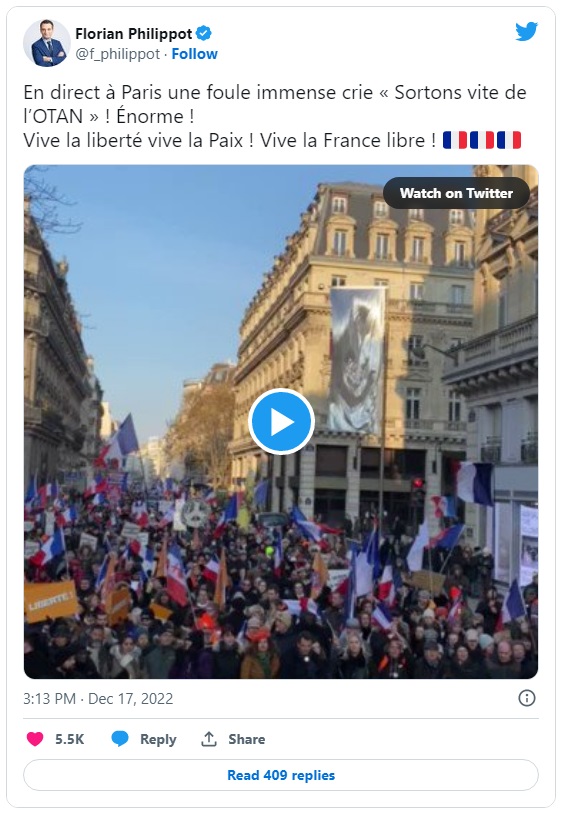Open Read 409 replies
The width and height of the screenshot is (564, 815).
[x=281, y=775]
